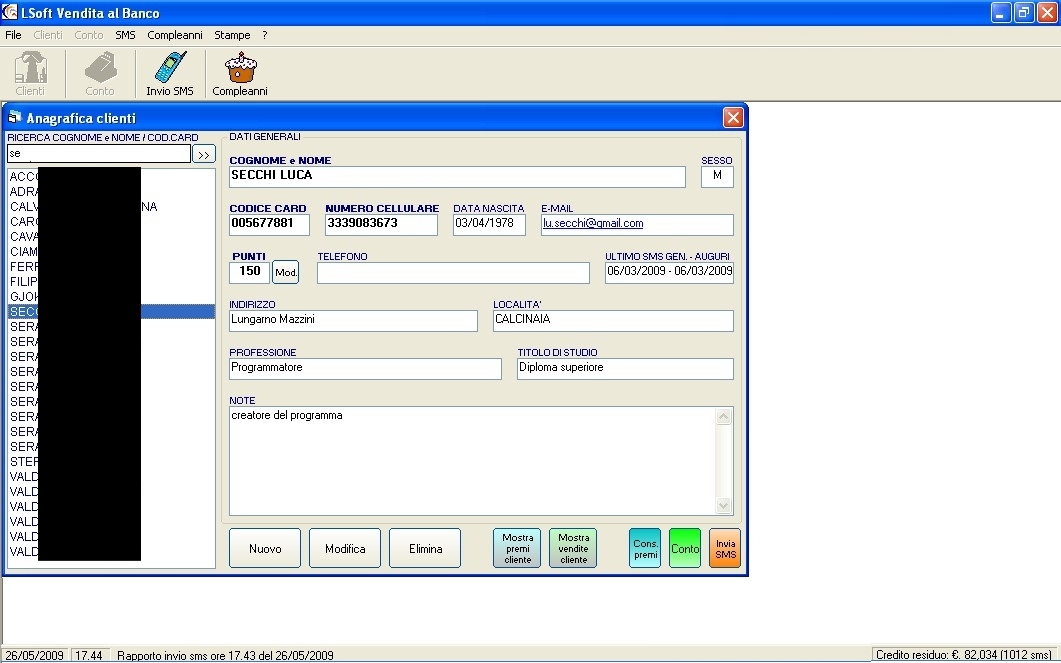
Task: Click the LSoft application icon in title bar
Action: point(9,12)
